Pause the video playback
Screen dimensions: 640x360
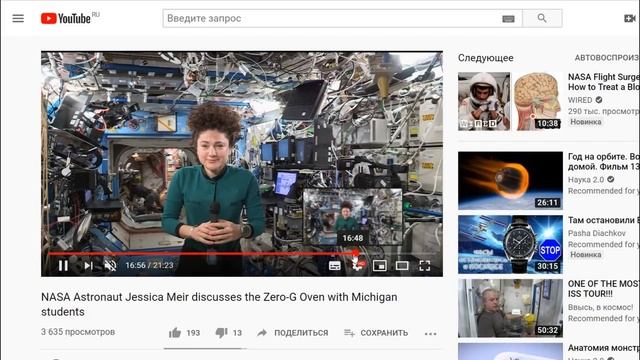pyautogui.click(x=63, y=266)
